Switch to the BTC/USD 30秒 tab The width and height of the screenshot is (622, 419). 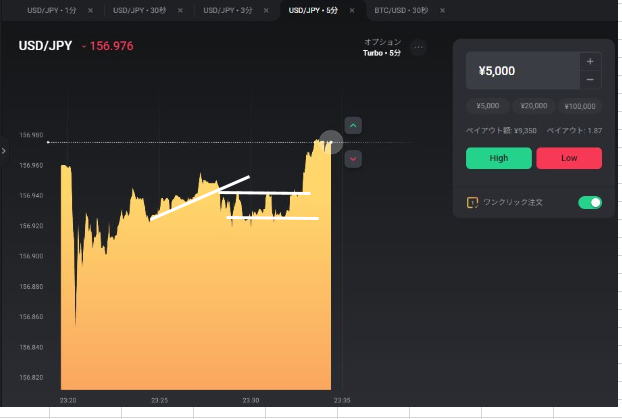398,10
